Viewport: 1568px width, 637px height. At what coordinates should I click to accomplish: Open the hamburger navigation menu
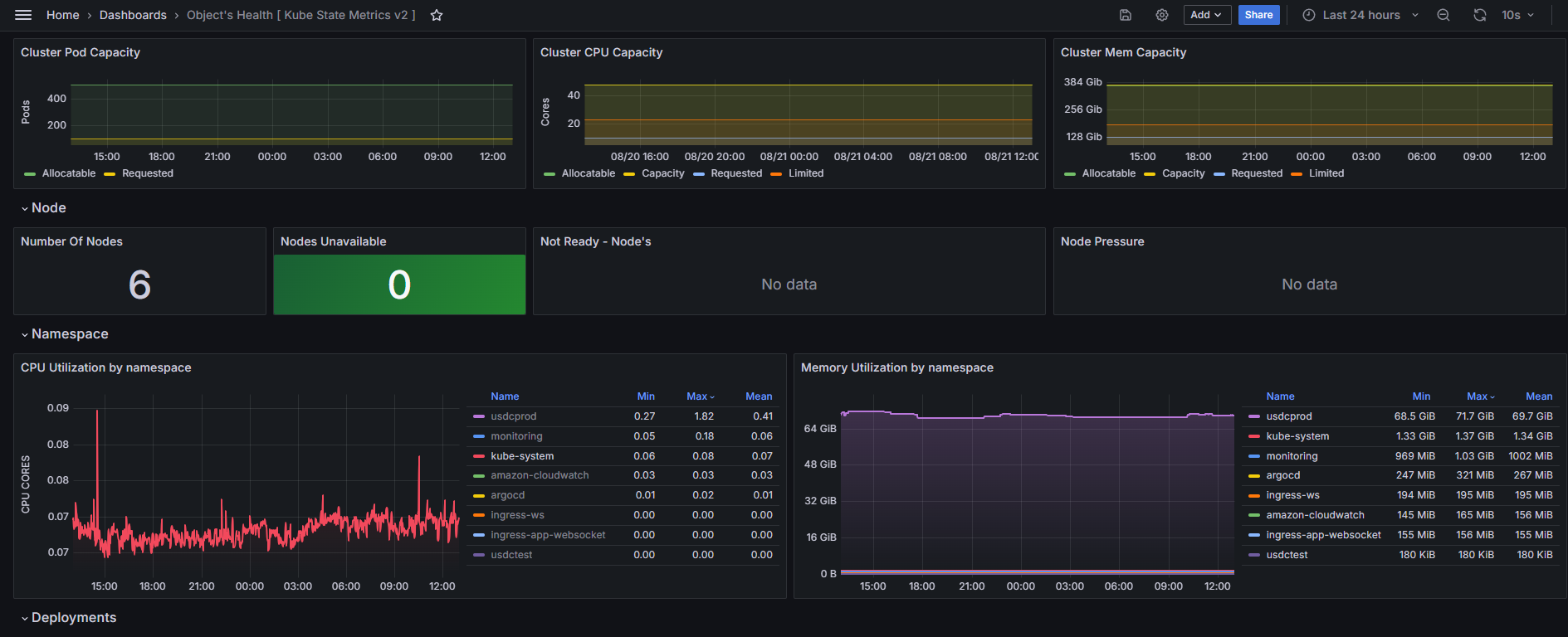(x=23, y=15)
